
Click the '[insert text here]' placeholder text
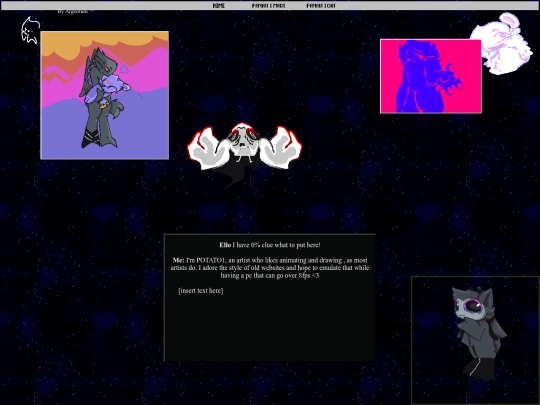pyautogui.click(x=201, y=291)
